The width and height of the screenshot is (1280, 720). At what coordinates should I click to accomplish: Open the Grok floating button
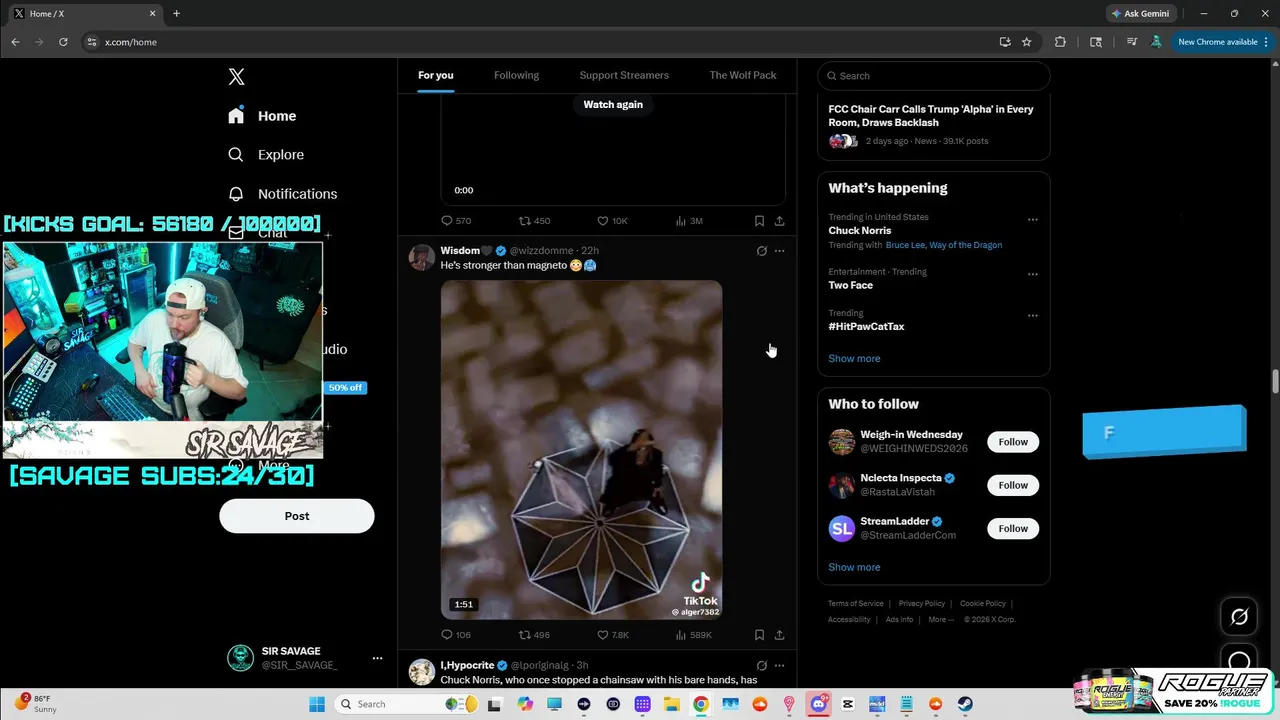coord(1239,617)
